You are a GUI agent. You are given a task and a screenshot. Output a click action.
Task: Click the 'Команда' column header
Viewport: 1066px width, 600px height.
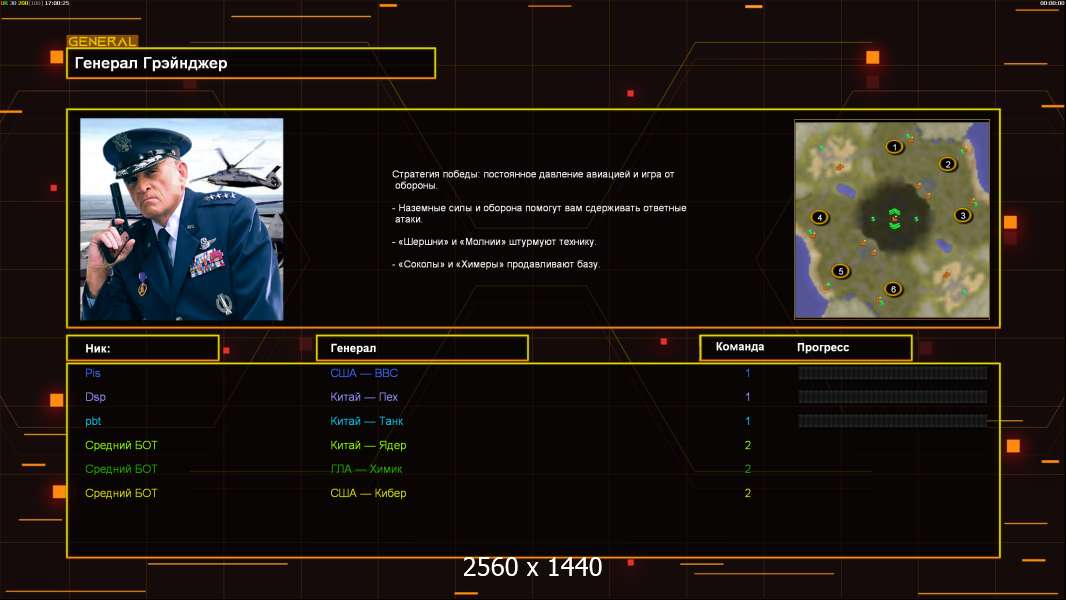tap(740, 347)
